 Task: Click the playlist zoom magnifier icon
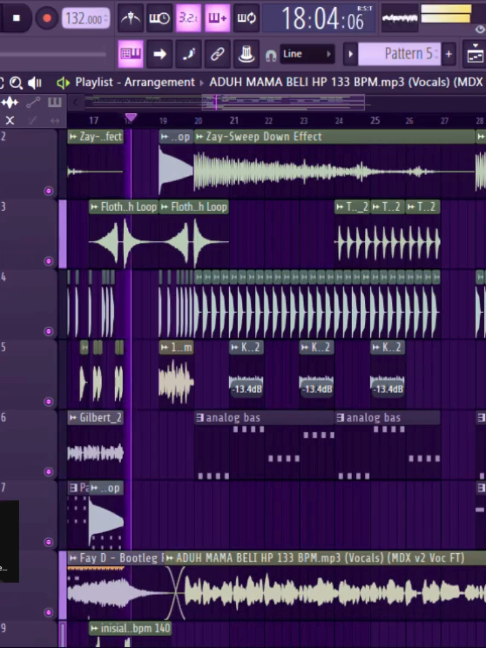pyautogui.click(x=16, y=83)
